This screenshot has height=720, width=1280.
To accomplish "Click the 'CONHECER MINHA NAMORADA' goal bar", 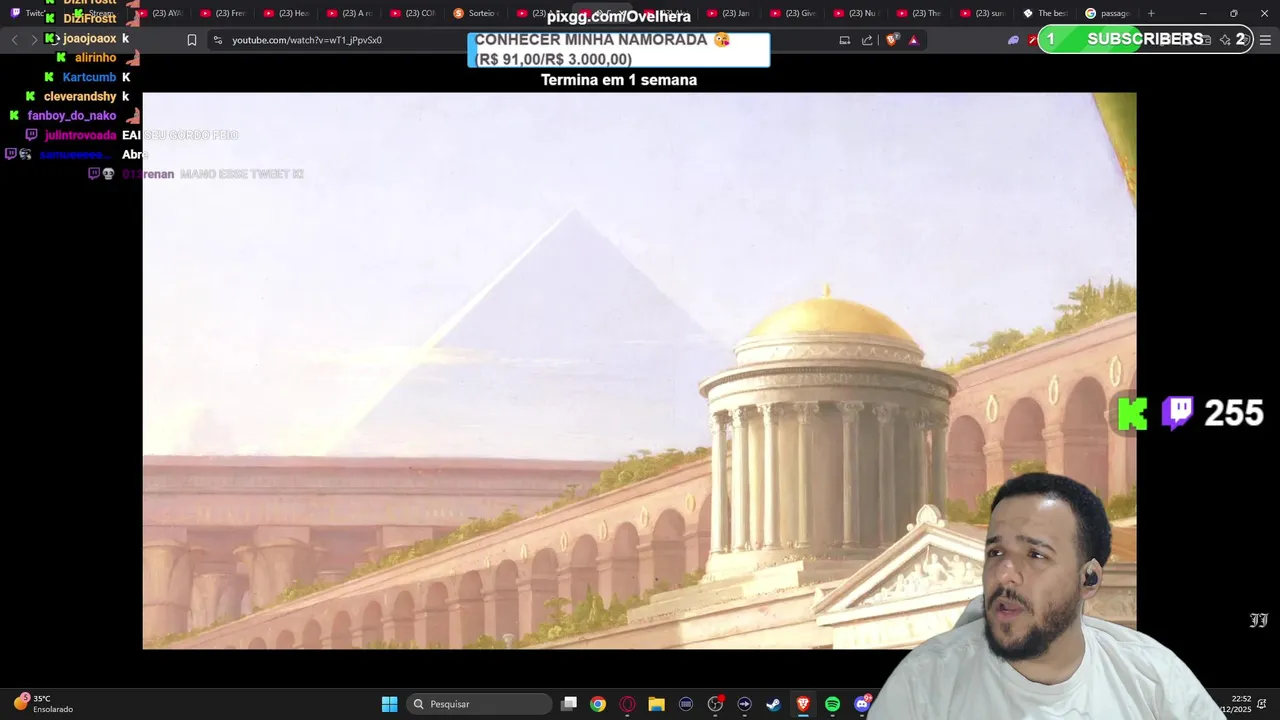I will point(619,50).
